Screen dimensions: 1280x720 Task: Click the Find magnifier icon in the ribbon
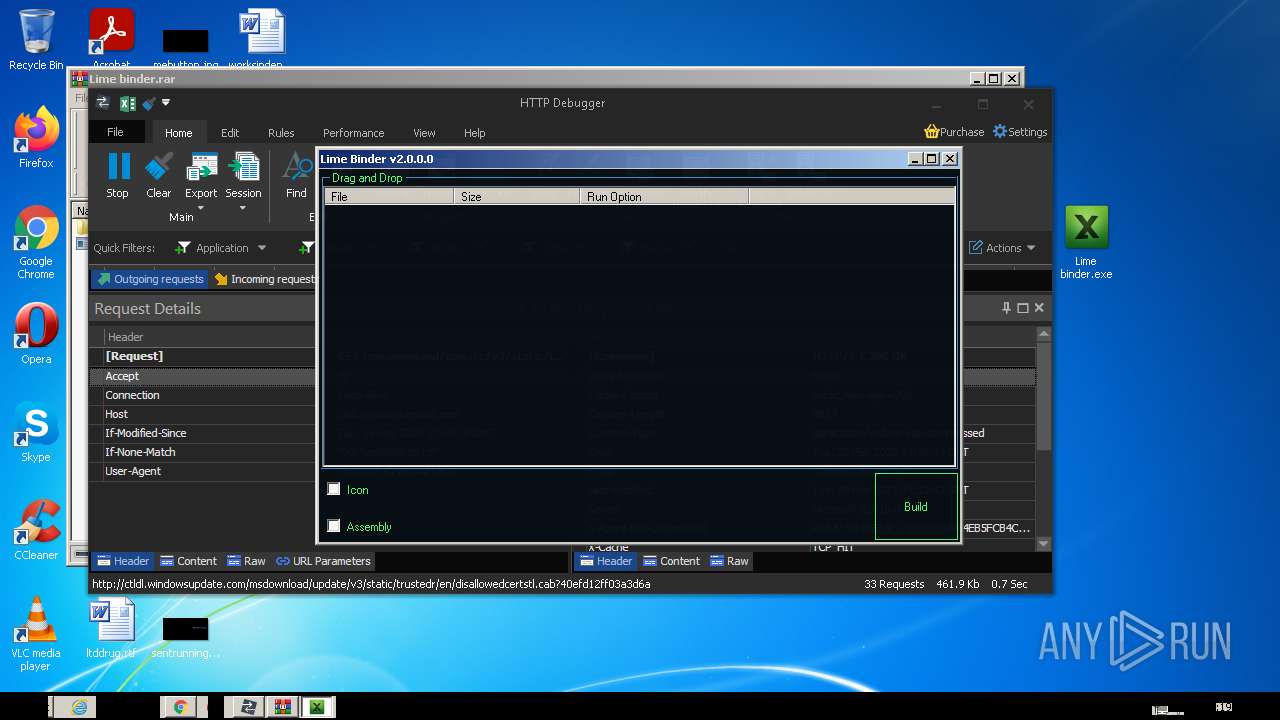click(297, 166)
